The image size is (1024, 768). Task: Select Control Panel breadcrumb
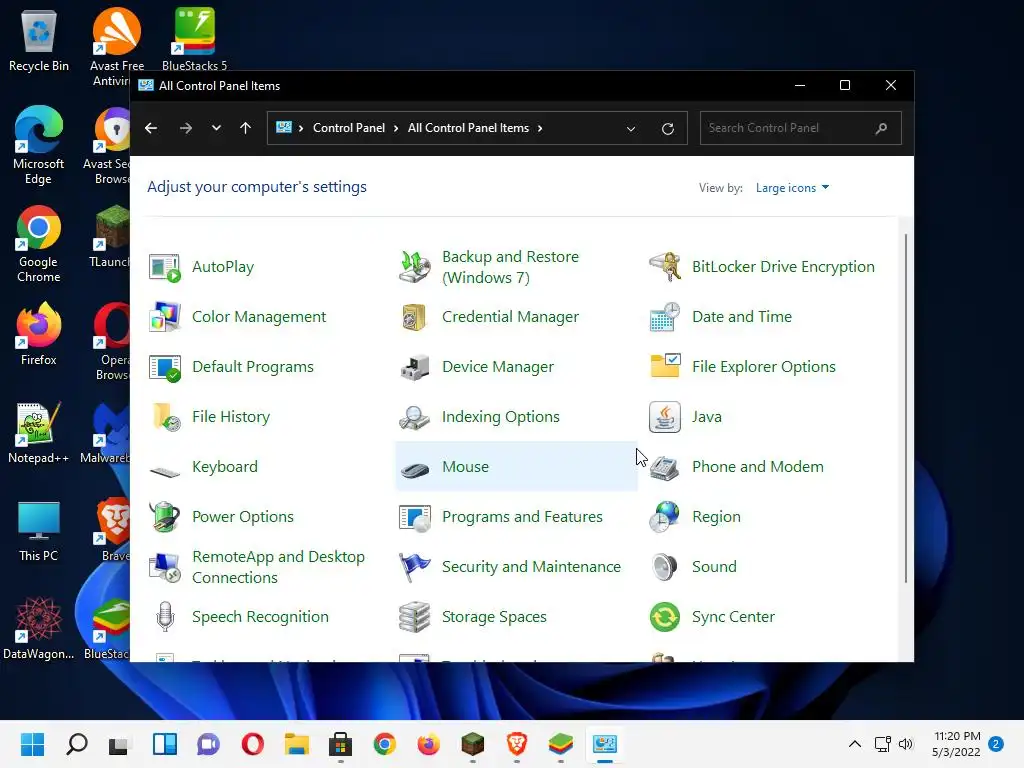(349, 128)
